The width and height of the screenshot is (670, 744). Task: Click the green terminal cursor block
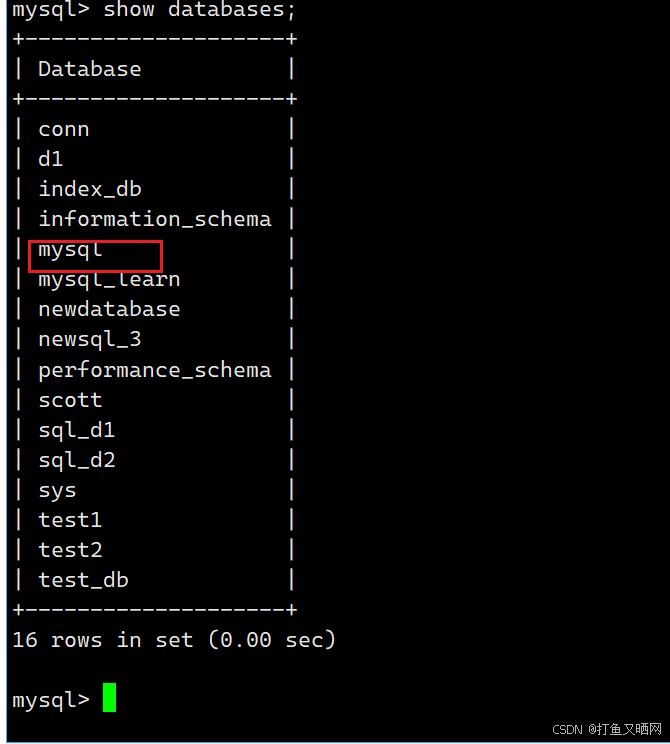[109, 697]
